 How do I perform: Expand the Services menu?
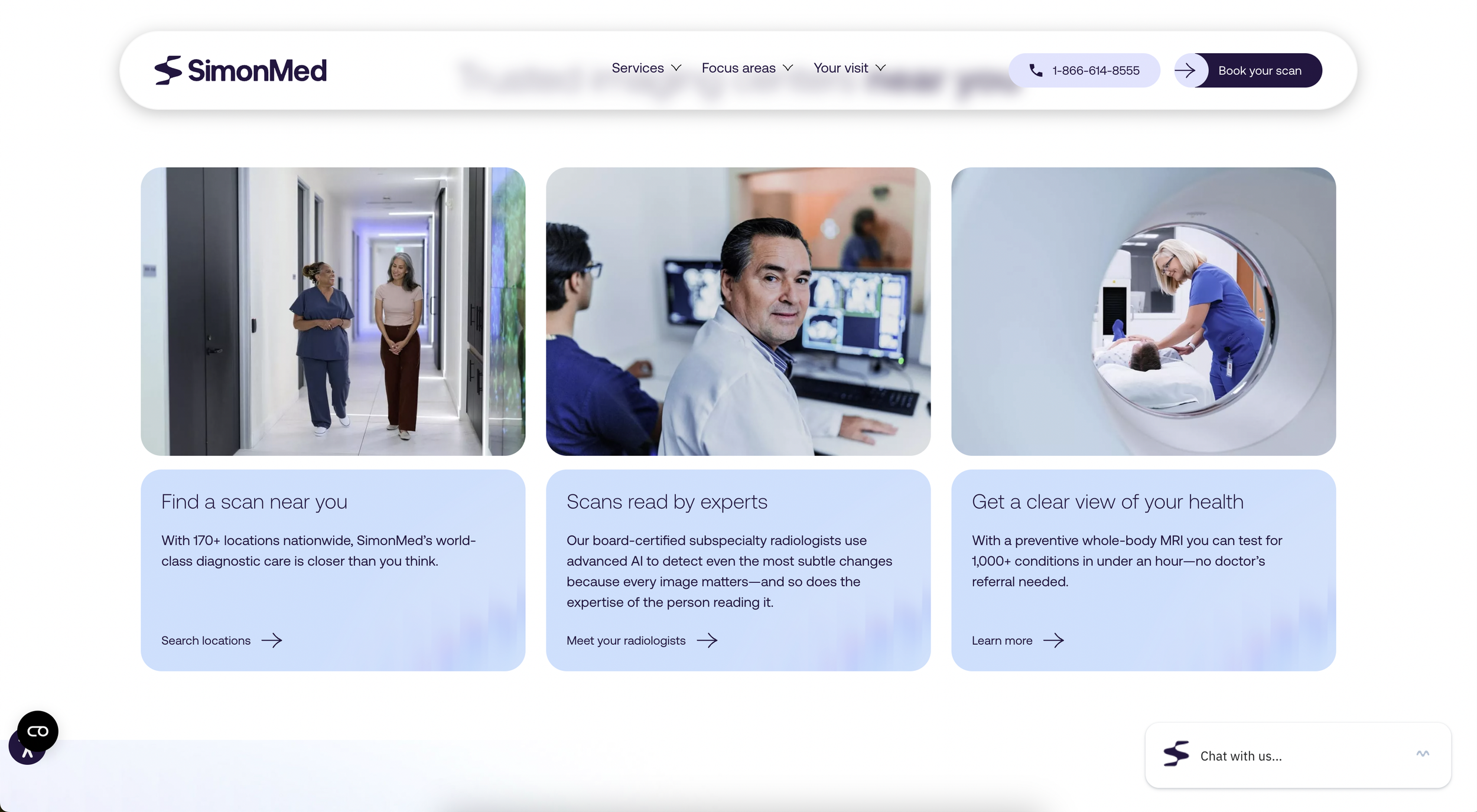point(646,68)
